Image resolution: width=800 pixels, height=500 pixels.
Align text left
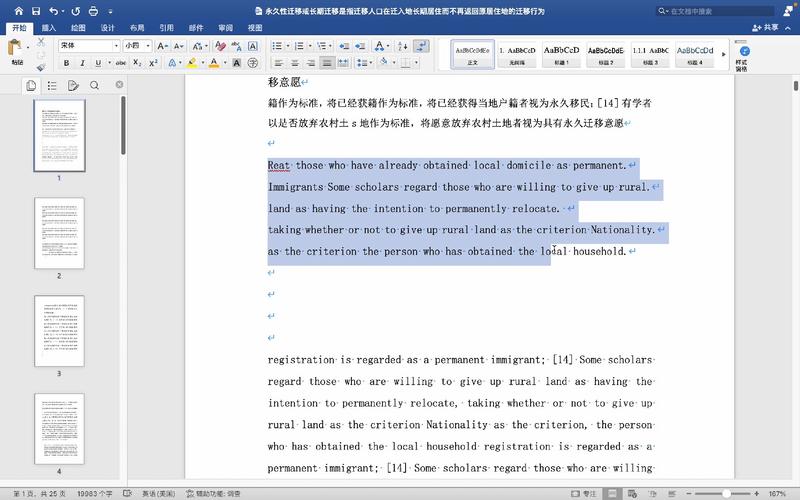(x=279, y=63)
